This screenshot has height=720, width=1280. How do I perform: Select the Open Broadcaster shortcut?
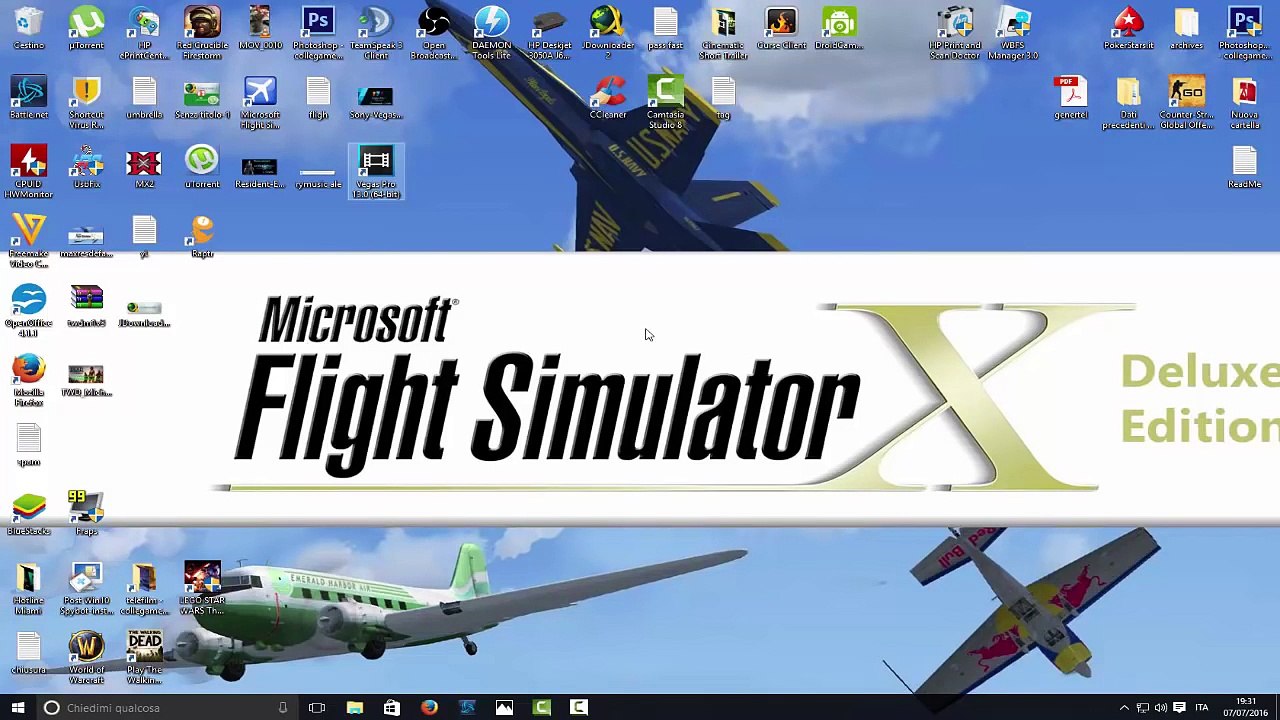pyautogui.click(x=434, y=33)
